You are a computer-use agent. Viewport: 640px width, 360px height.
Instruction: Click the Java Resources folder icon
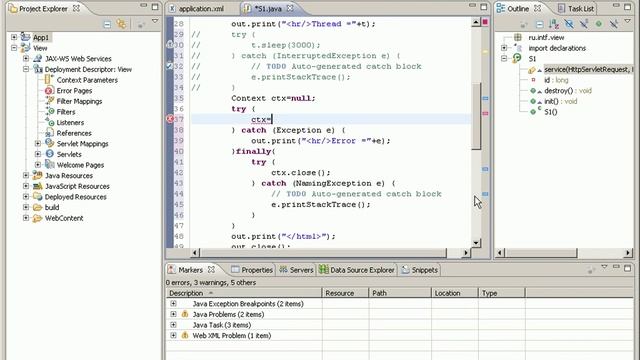(x=38, y=175)
